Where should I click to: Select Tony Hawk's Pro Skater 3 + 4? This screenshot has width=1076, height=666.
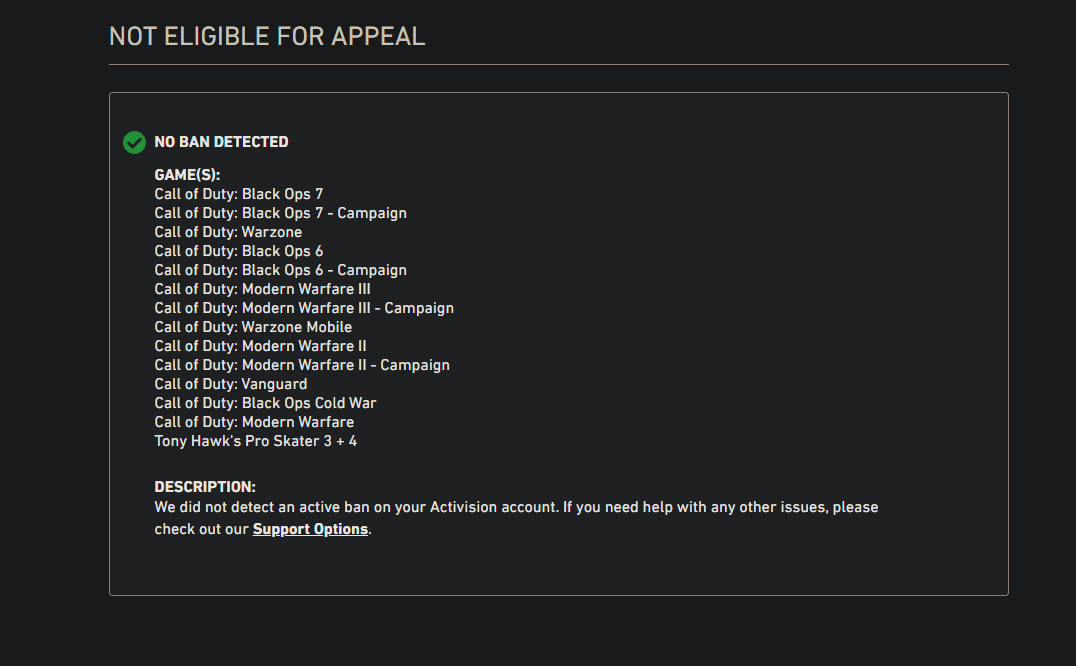255,441
